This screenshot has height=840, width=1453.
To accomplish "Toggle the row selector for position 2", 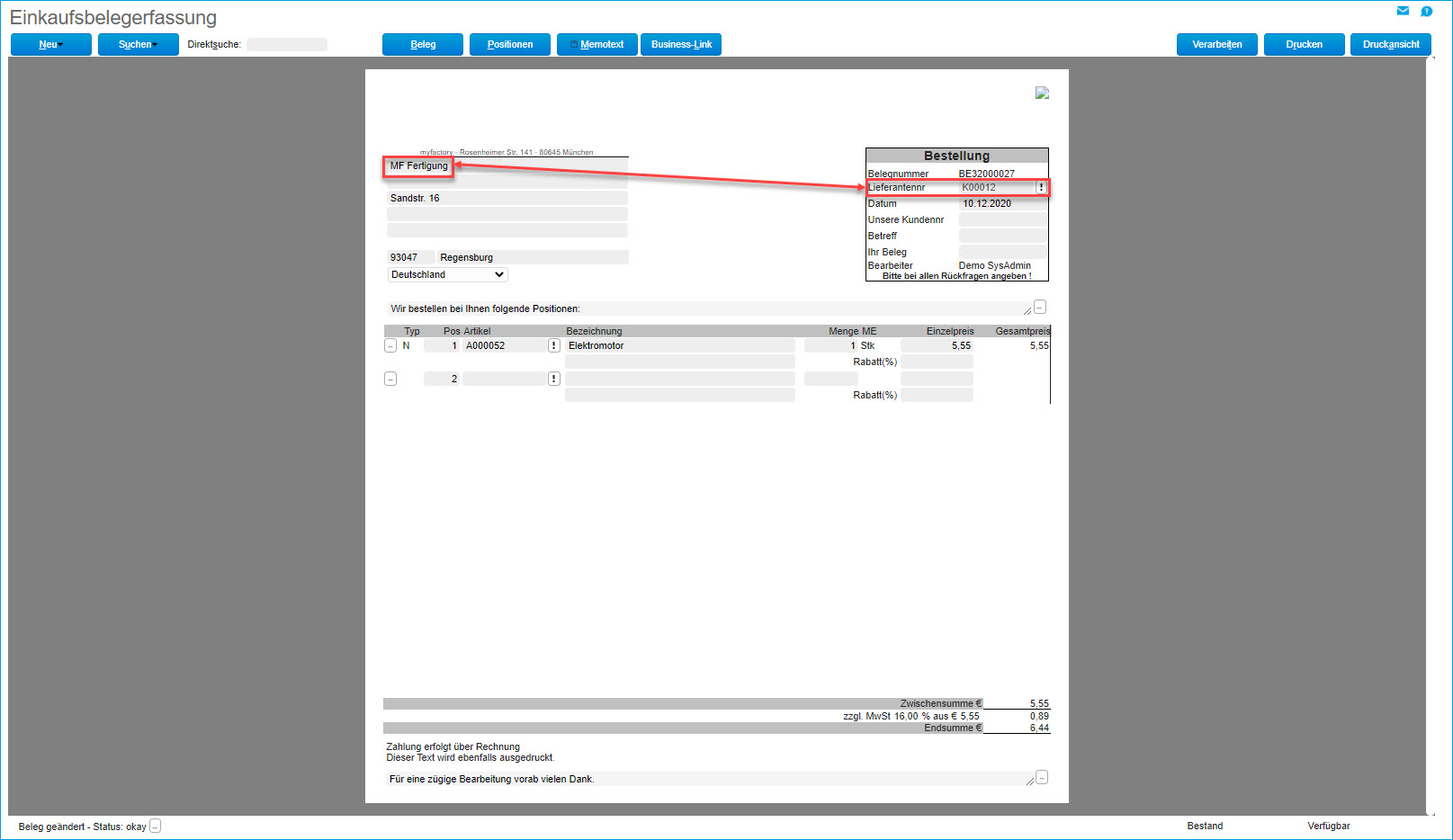I will pyautogui.click(x=390, y=379).
